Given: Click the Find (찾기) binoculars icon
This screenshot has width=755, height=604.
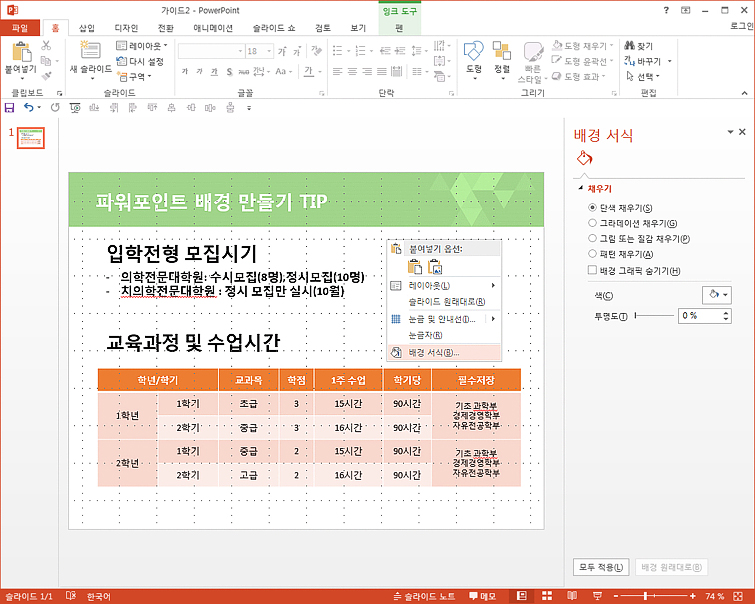Looking at the screenshot, I should click(629, 45).
